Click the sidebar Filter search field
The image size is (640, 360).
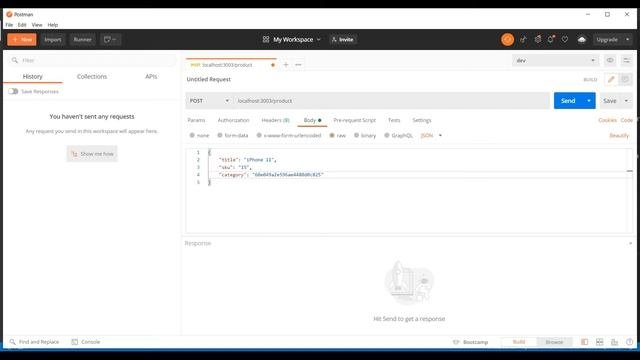(92, 60)
